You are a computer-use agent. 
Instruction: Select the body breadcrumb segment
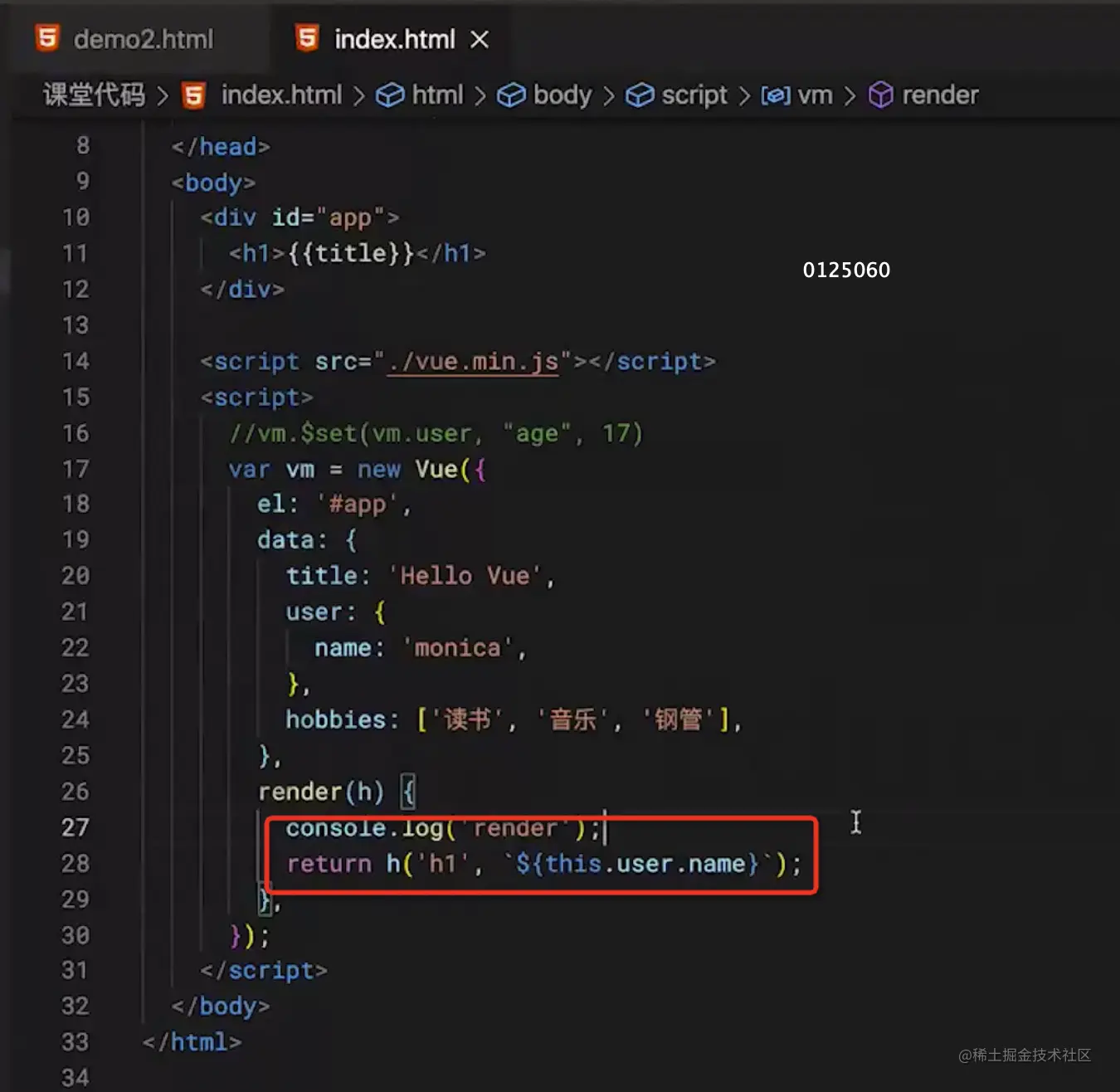[562, 95]
